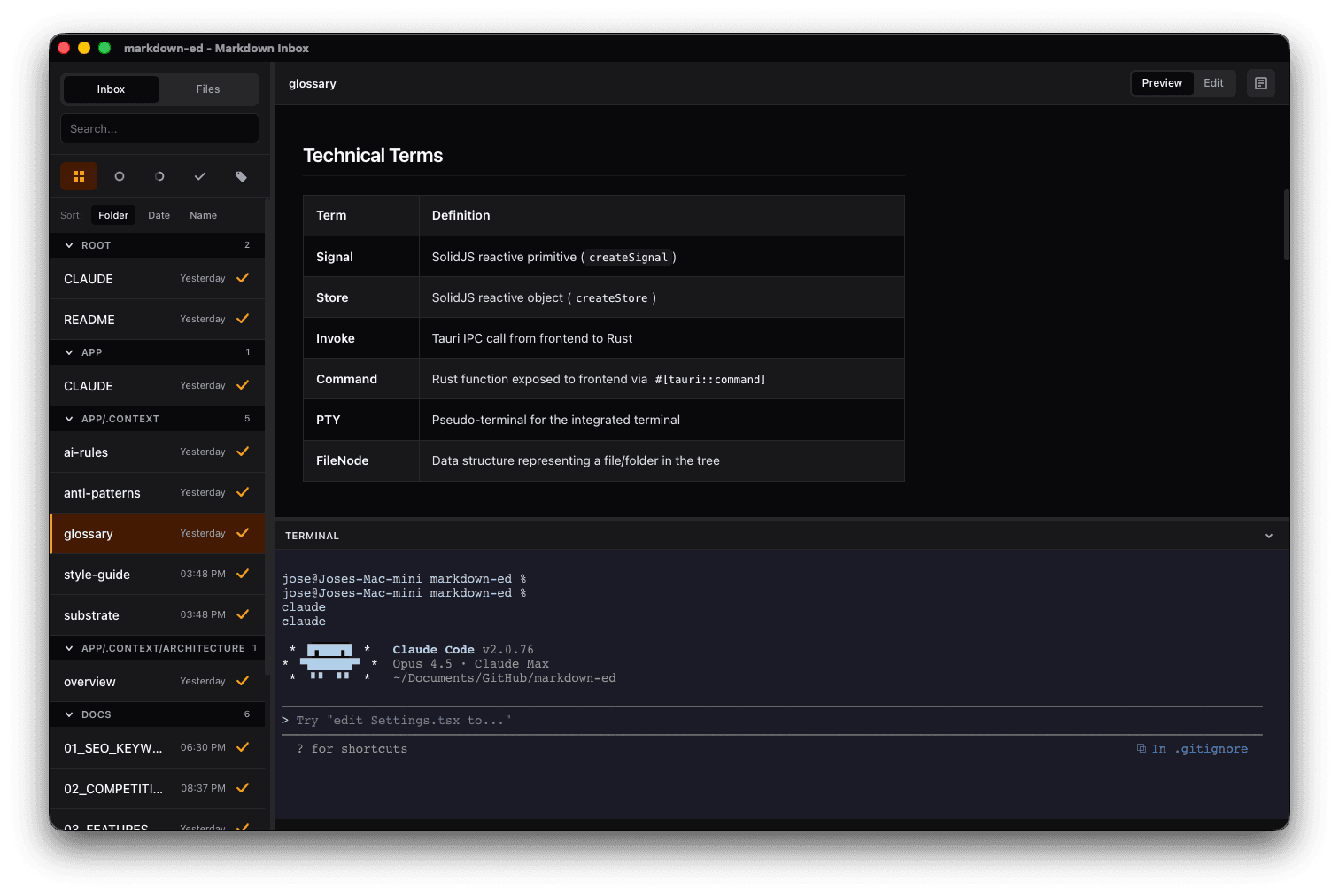Sort files by Date

point(159,214)
